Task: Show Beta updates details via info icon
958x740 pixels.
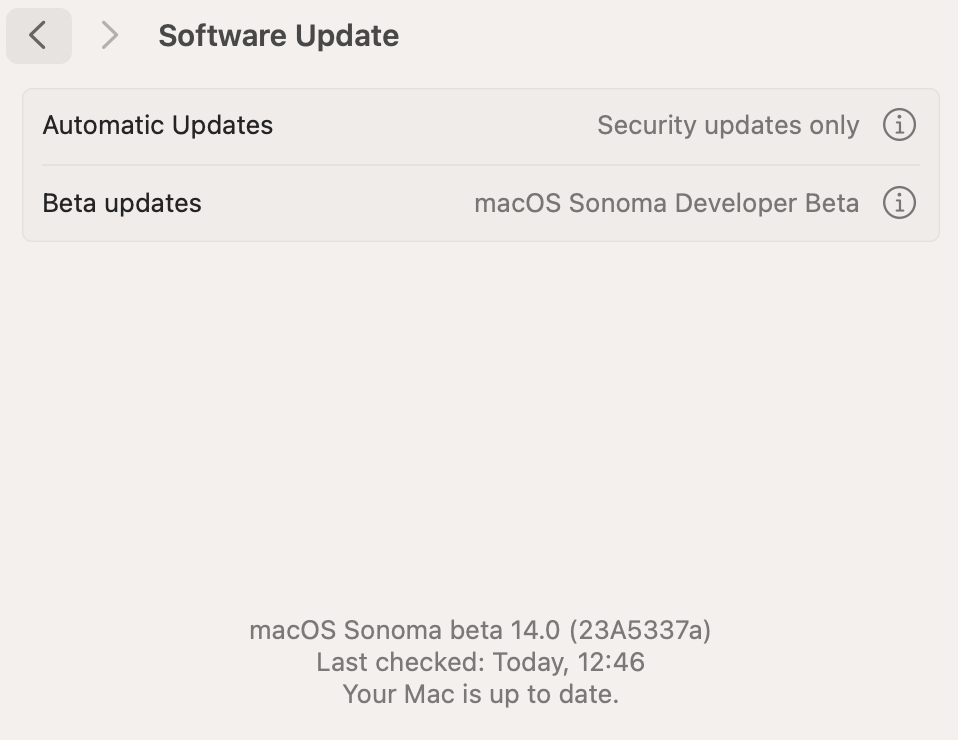Action: [x=899, y=203]
